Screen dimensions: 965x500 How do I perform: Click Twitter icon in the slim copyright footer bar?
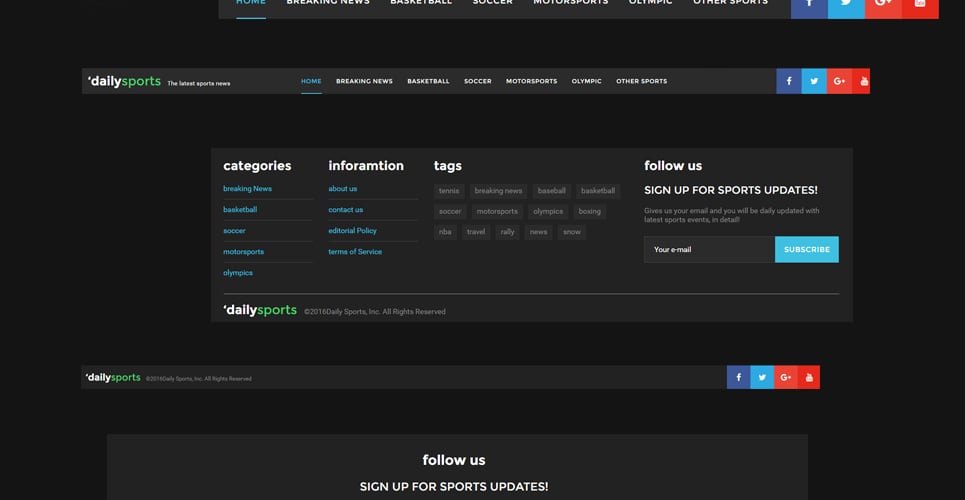[762, 377]
